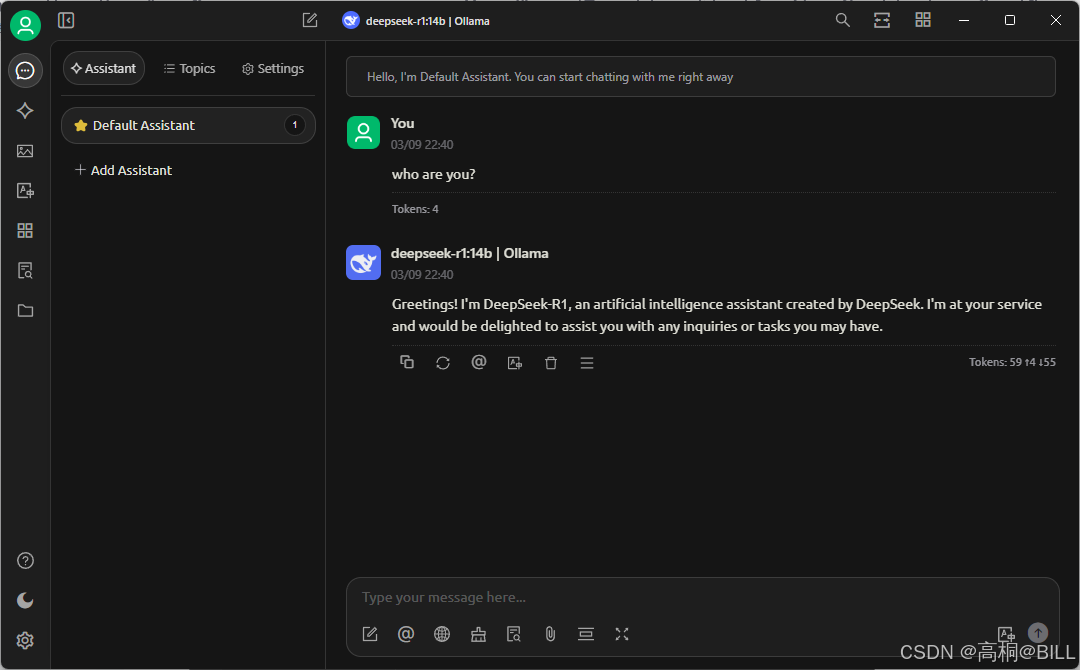The height and width of the screenshot is (670, 1080).
Task: Click the 'Tokens: 4' text under the user message
Action: (x=415, y=209)
